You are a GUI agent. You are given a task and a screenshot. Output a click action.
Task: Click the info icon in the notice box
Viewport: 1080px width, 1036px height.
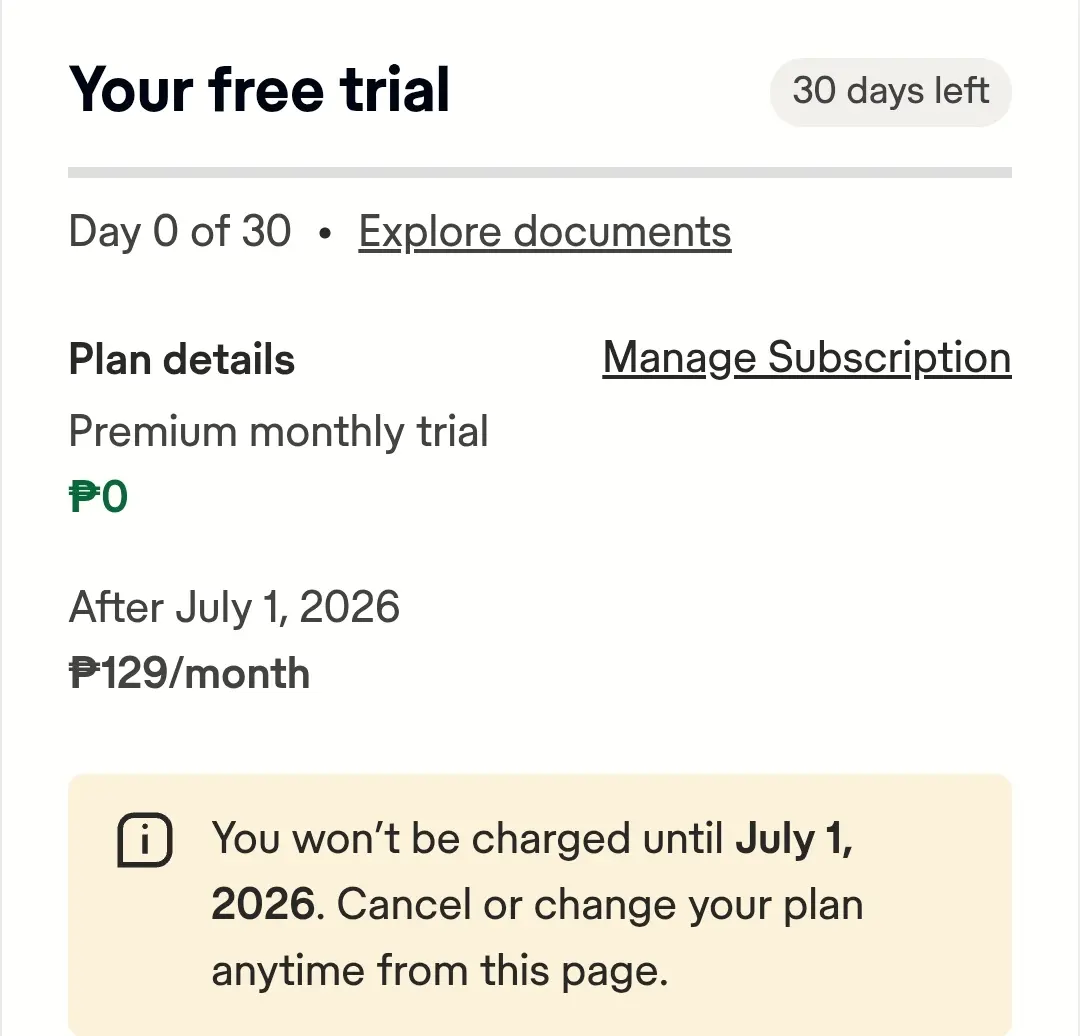pyautogui.click(x=145, y=840)
